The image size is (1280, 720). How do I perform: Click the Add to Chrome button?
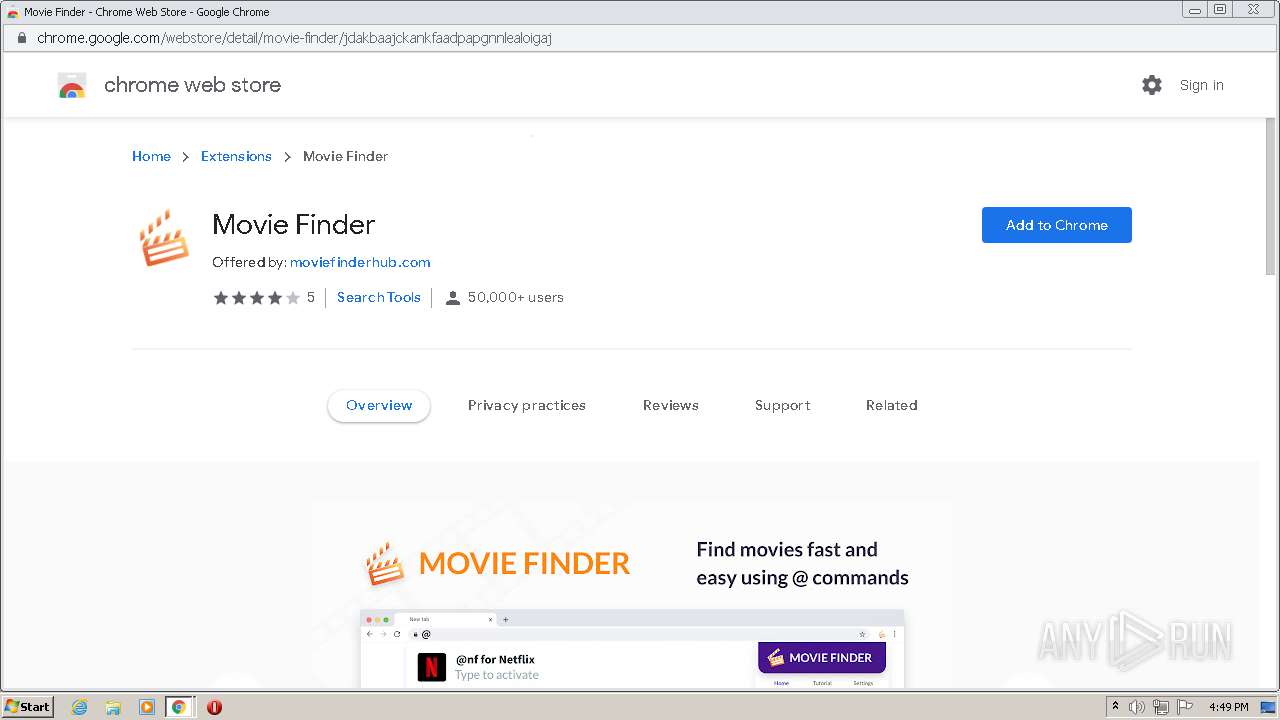1057,225
